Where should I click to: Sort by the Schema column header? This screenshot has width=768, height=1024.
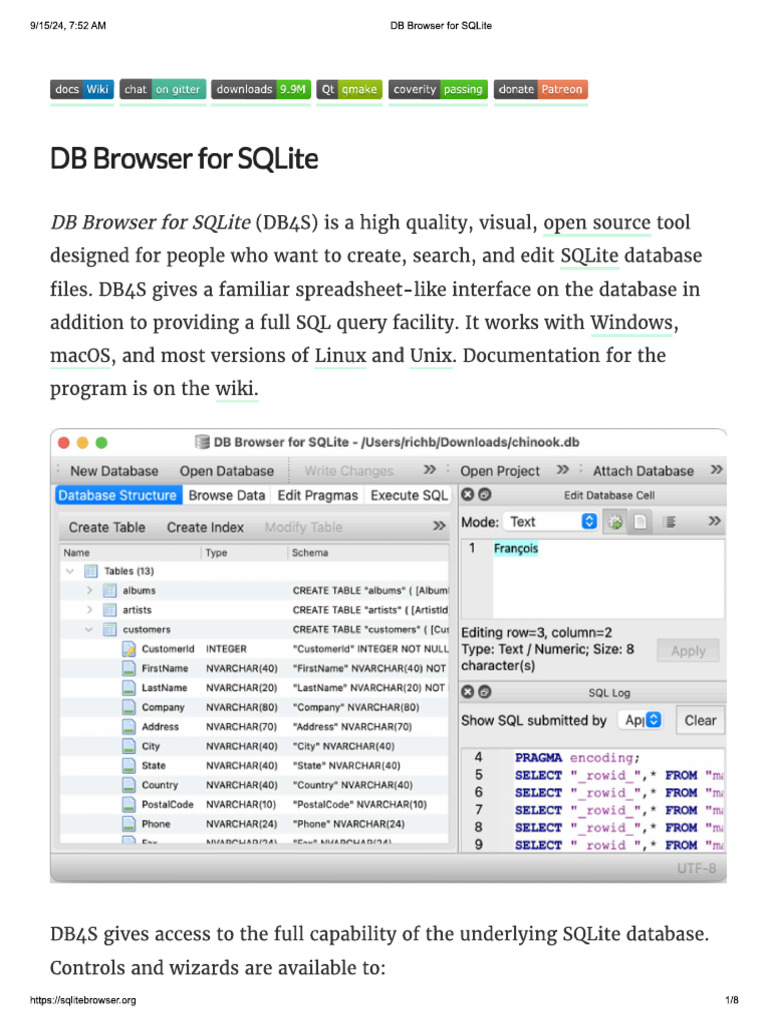(x=368, y=552)
